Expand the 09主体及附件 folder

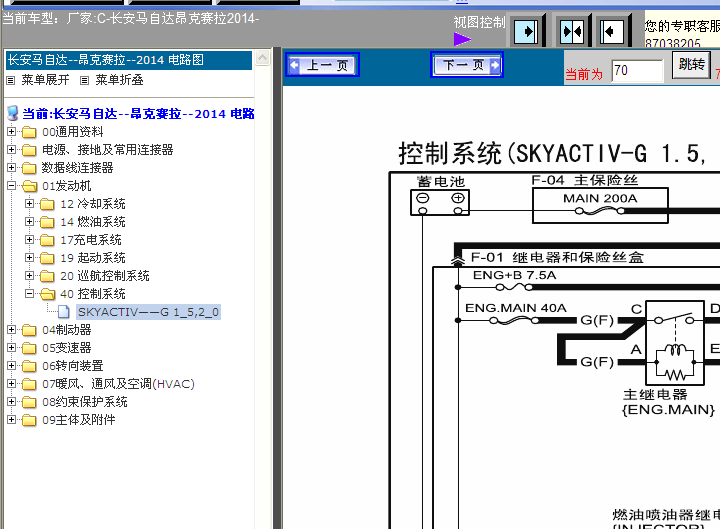[11, 419]
